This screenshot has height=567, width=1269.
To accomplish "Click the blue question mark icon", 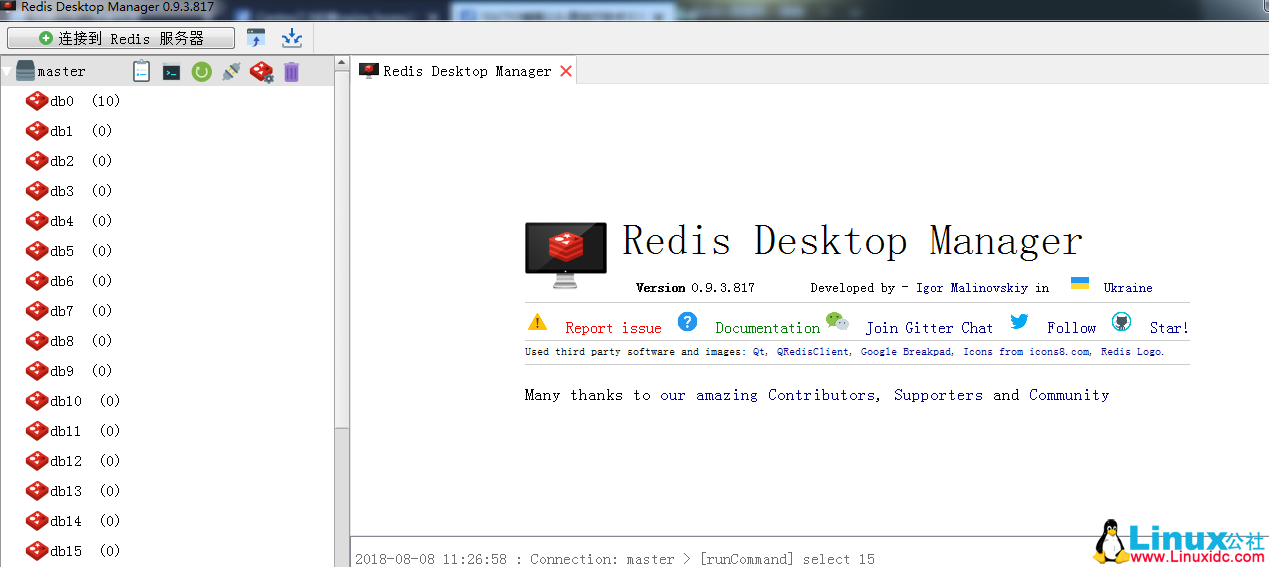I will (687, 321).
